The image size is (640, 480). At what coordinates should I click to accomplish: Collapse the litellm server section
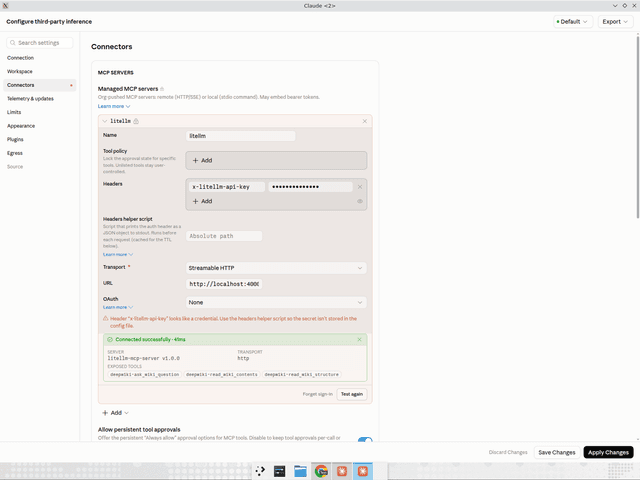pyautogui.click(x=104, y=121)
